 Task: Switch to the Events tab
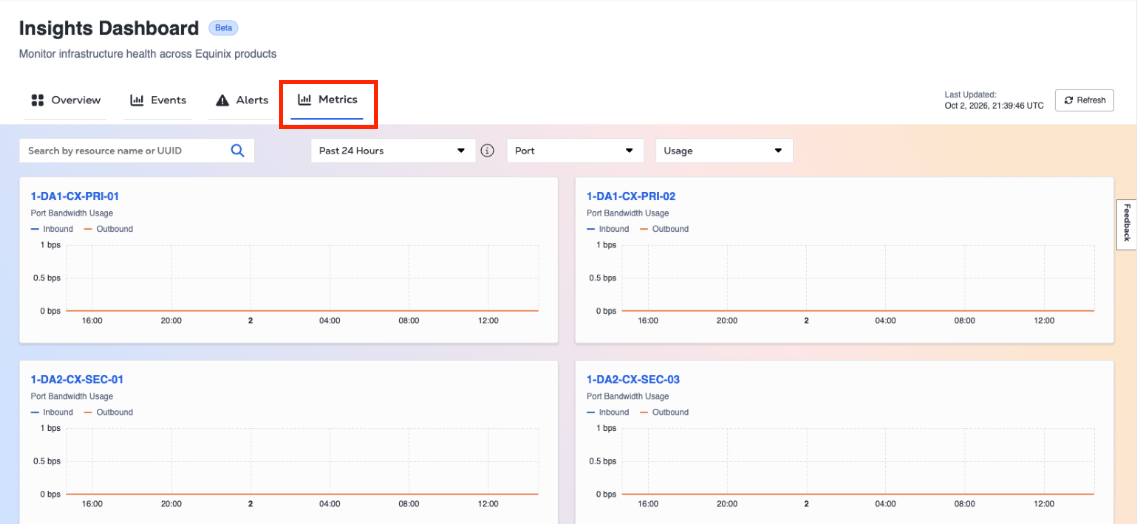[x=158, y=100]
